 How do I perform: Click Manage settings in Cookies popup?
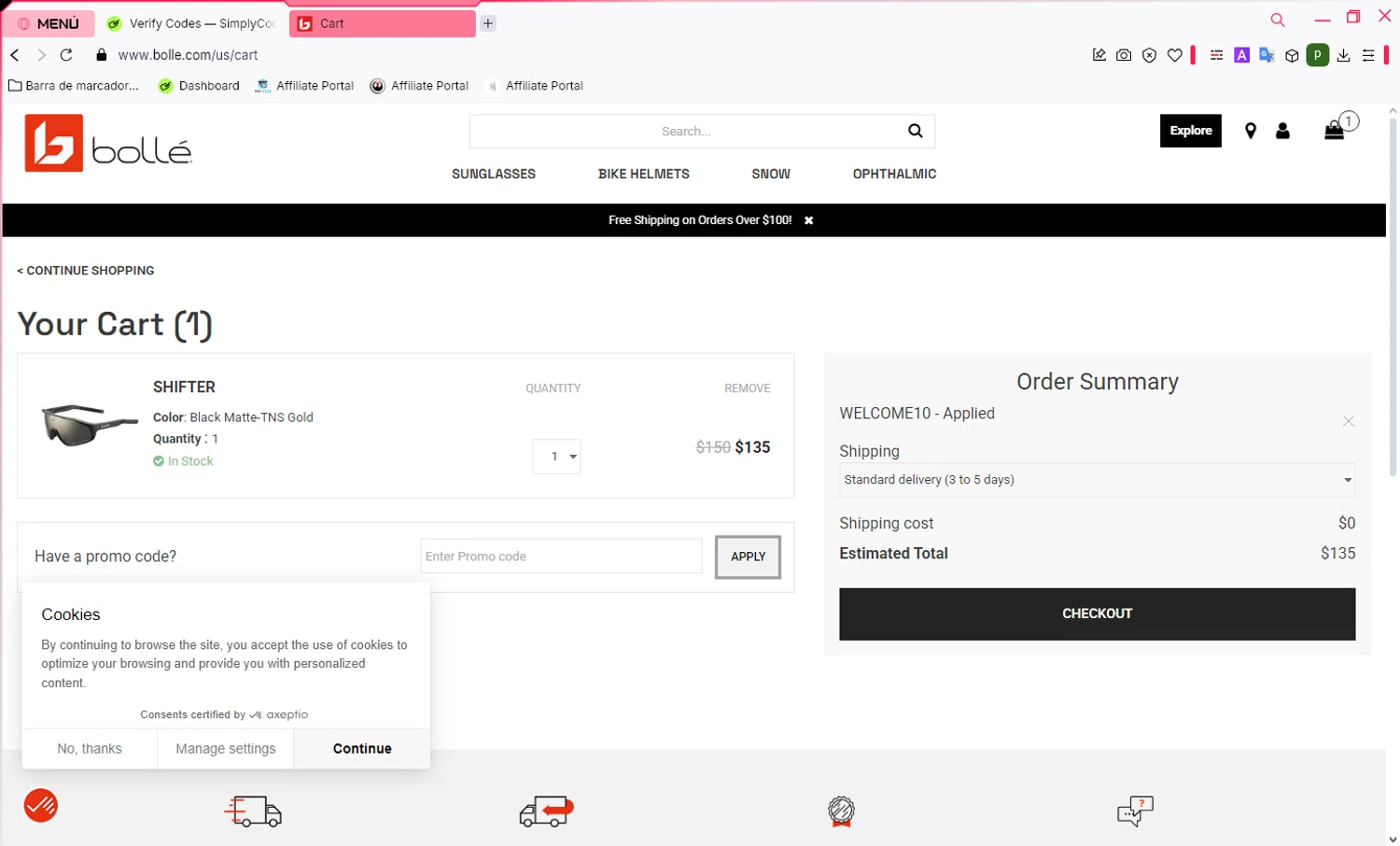pos(226,749)
